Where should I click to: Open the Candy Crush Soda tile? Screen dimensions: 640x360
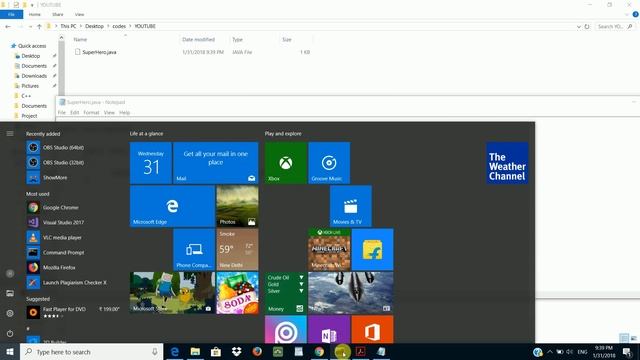(237, 293)
